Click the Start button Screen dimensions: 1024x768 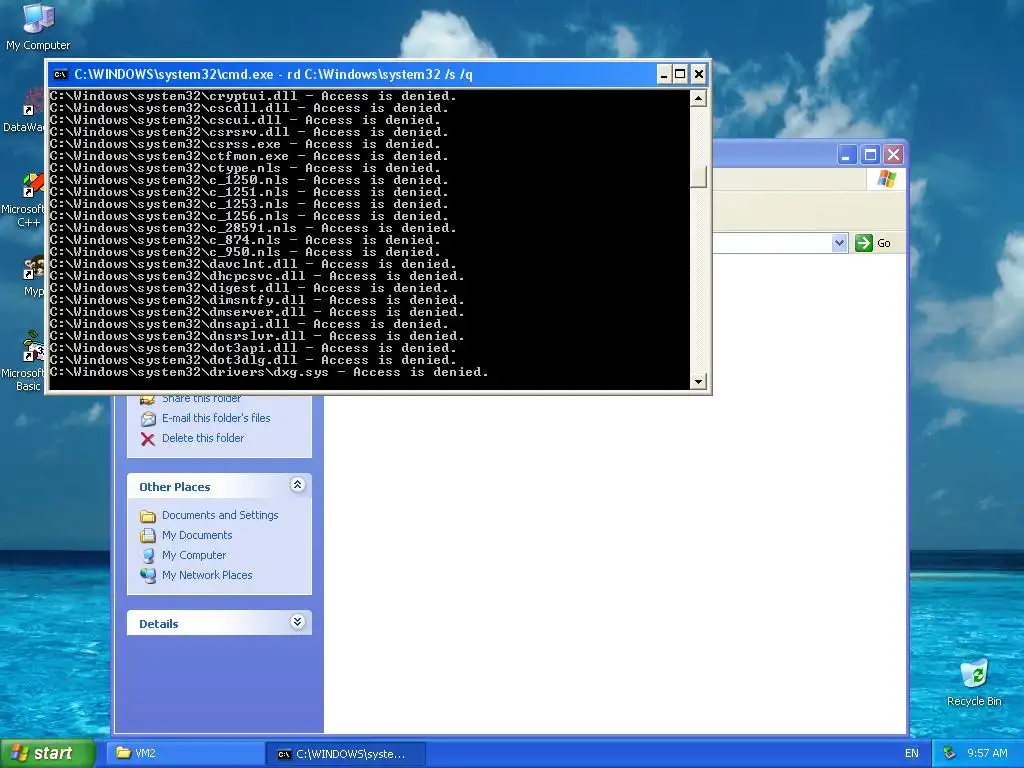click(48, 753)
